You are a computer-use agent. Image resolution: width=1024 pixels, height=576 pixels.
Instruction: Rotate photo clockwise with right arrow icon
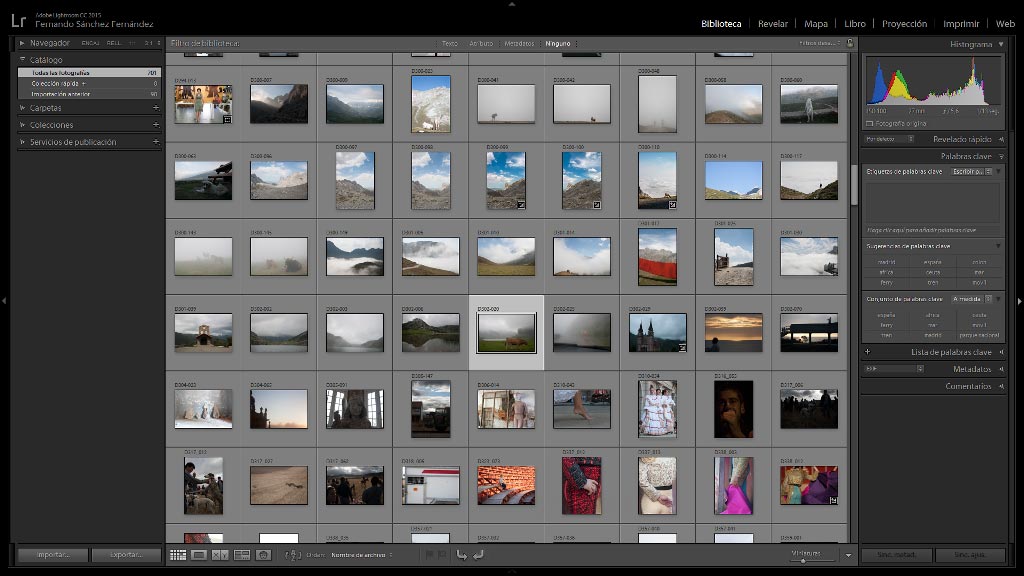(478, 555)
